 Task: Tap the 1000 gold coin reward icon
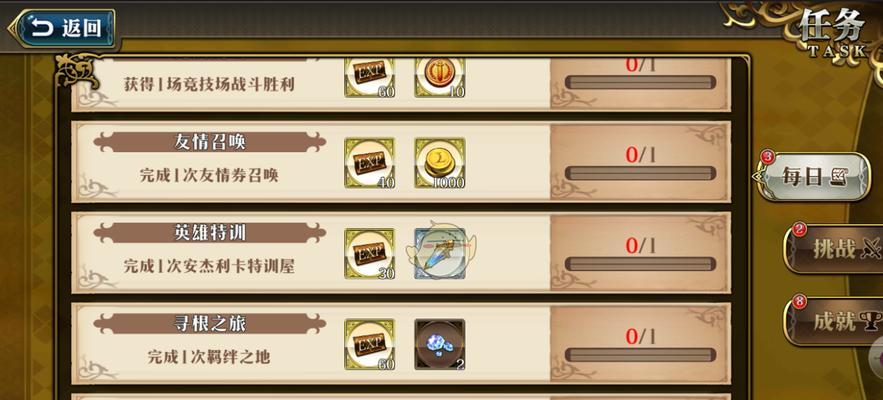tap(440, 163)
